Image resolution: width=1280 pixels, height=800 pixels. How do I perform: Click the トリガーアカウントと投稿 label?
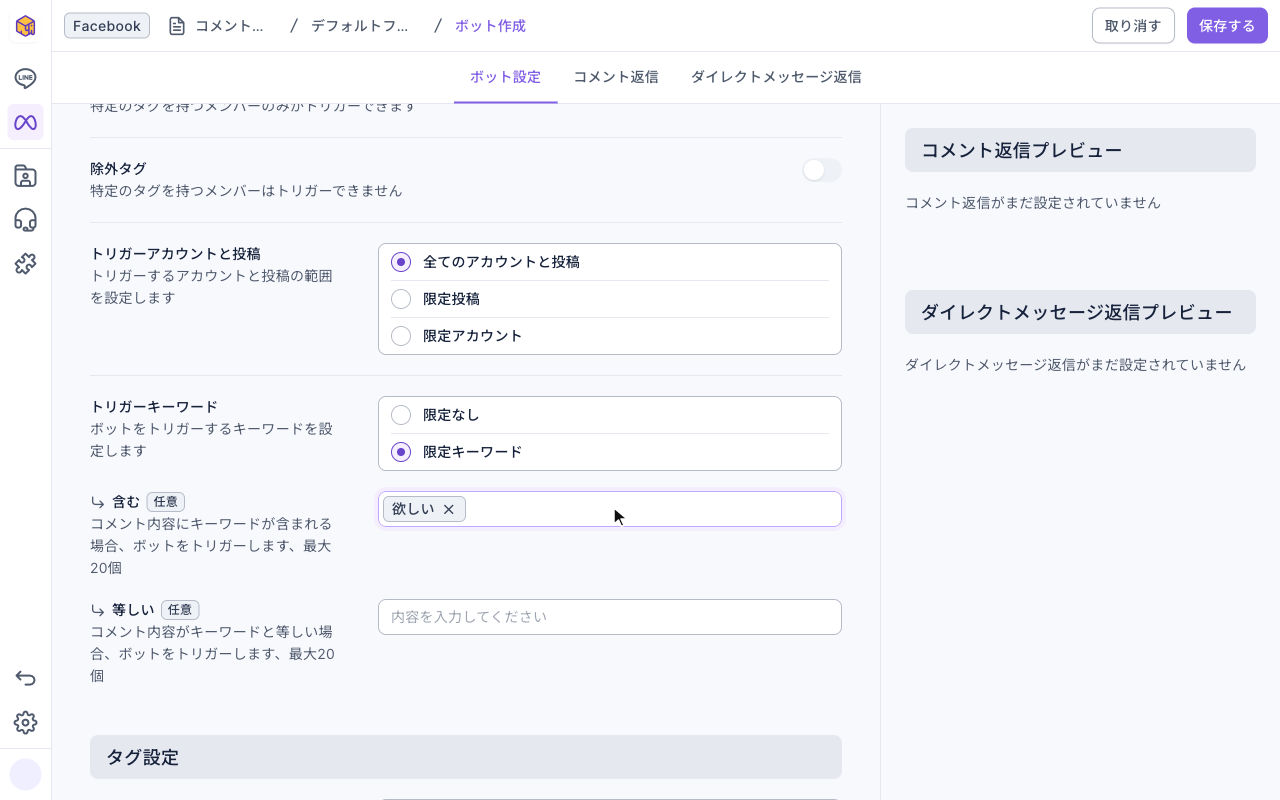pos(175,253)
